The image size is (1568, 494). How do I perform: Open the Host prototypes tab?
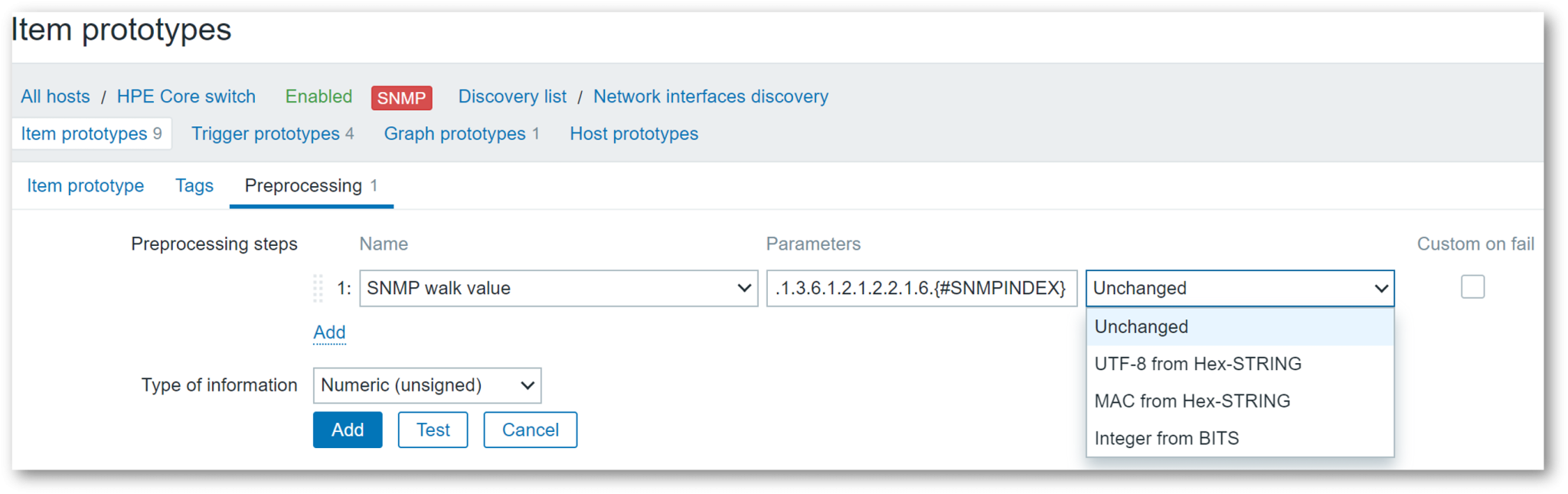pyautogui.click(x=633, y=133)
